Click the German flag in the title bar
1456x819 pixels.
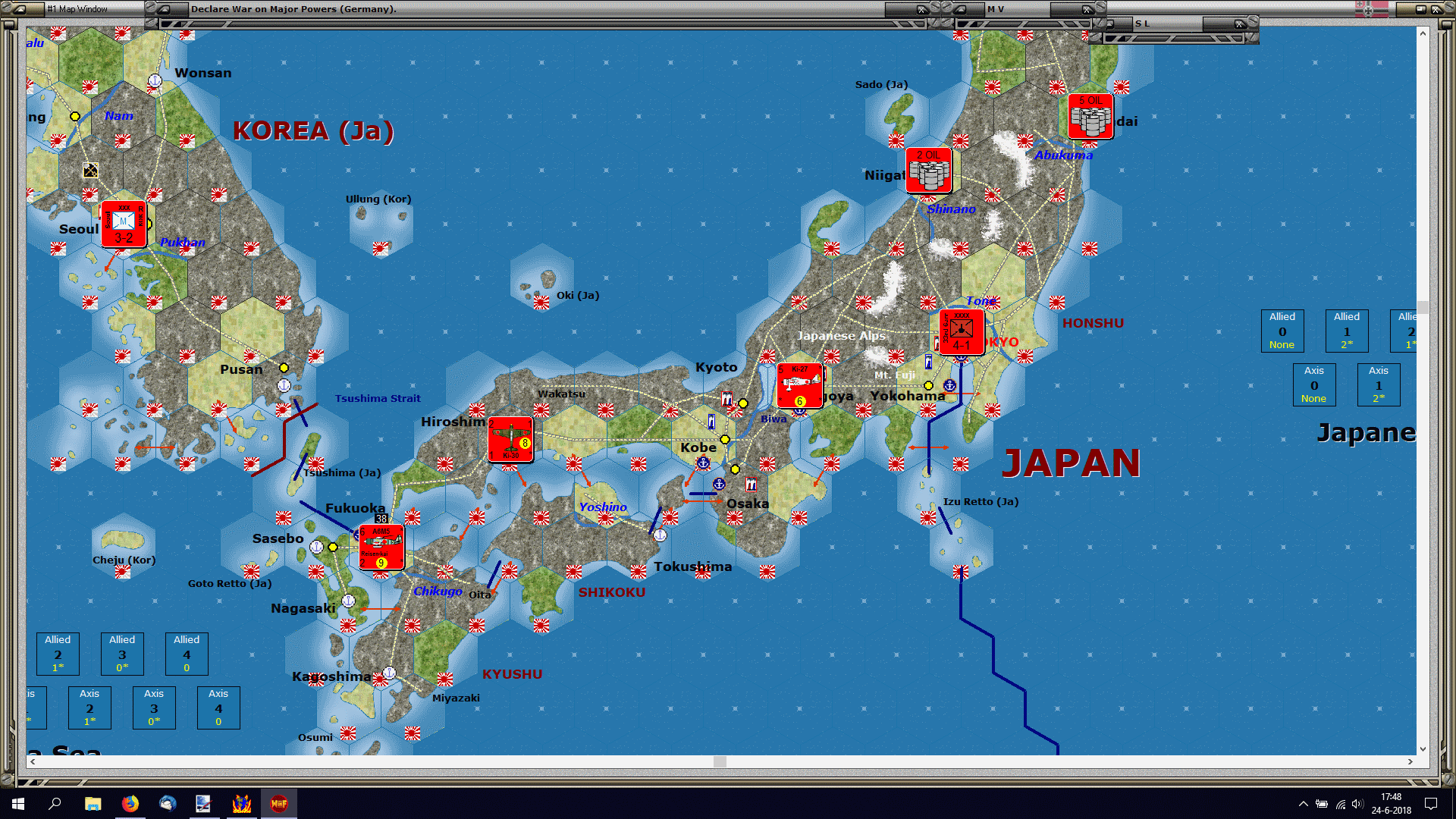(1372, 9)
